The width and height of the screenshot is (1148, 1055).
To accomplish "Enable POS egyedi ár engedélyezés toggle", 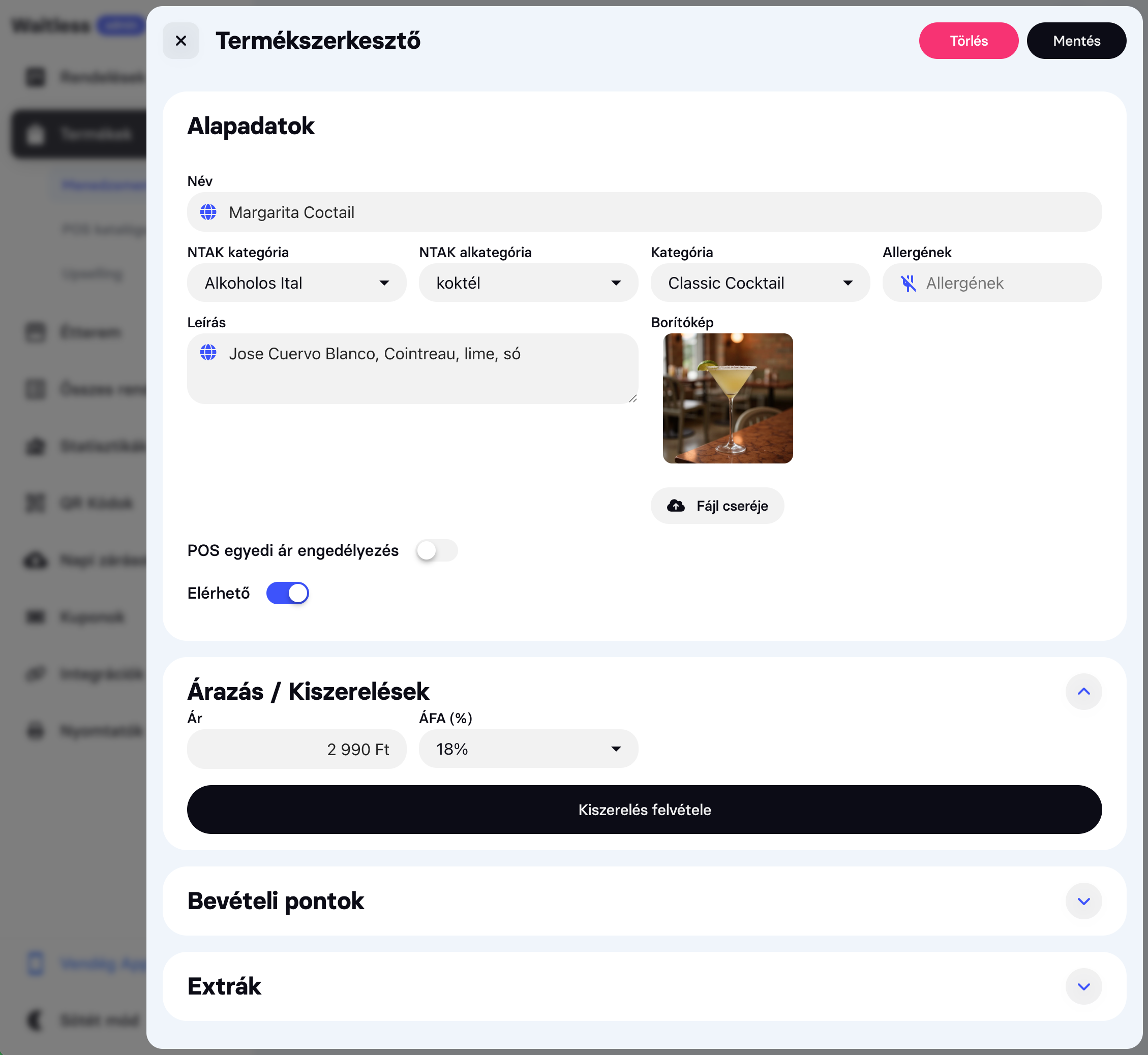I will coord(436,550).
